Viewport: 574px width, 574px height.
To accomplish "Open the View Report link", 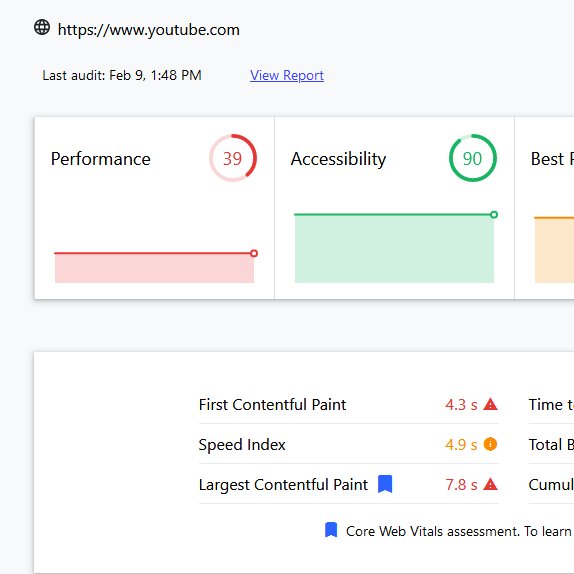I will tap(287, 75).
